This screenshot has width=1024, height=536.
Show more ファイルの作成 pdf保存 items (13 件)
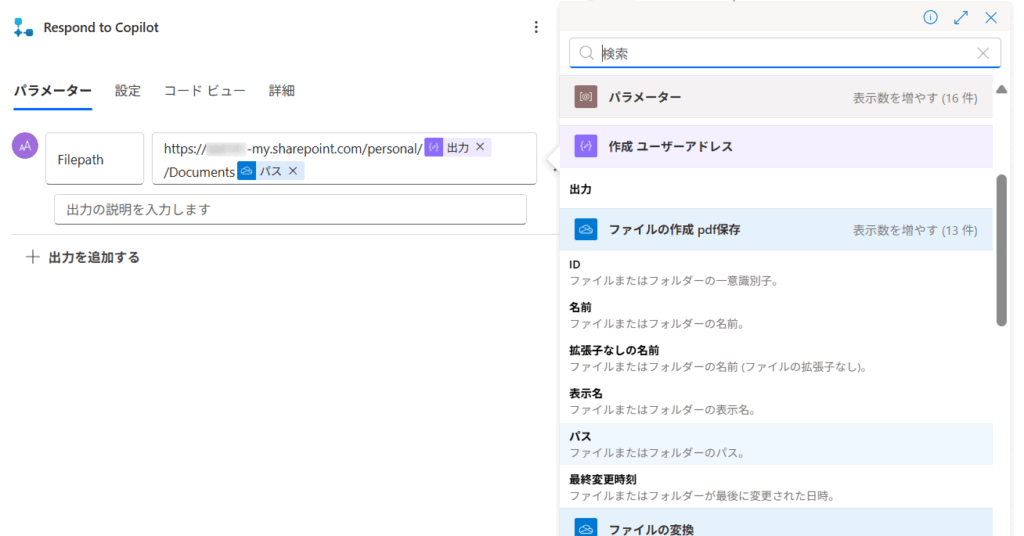coord(914,230)
